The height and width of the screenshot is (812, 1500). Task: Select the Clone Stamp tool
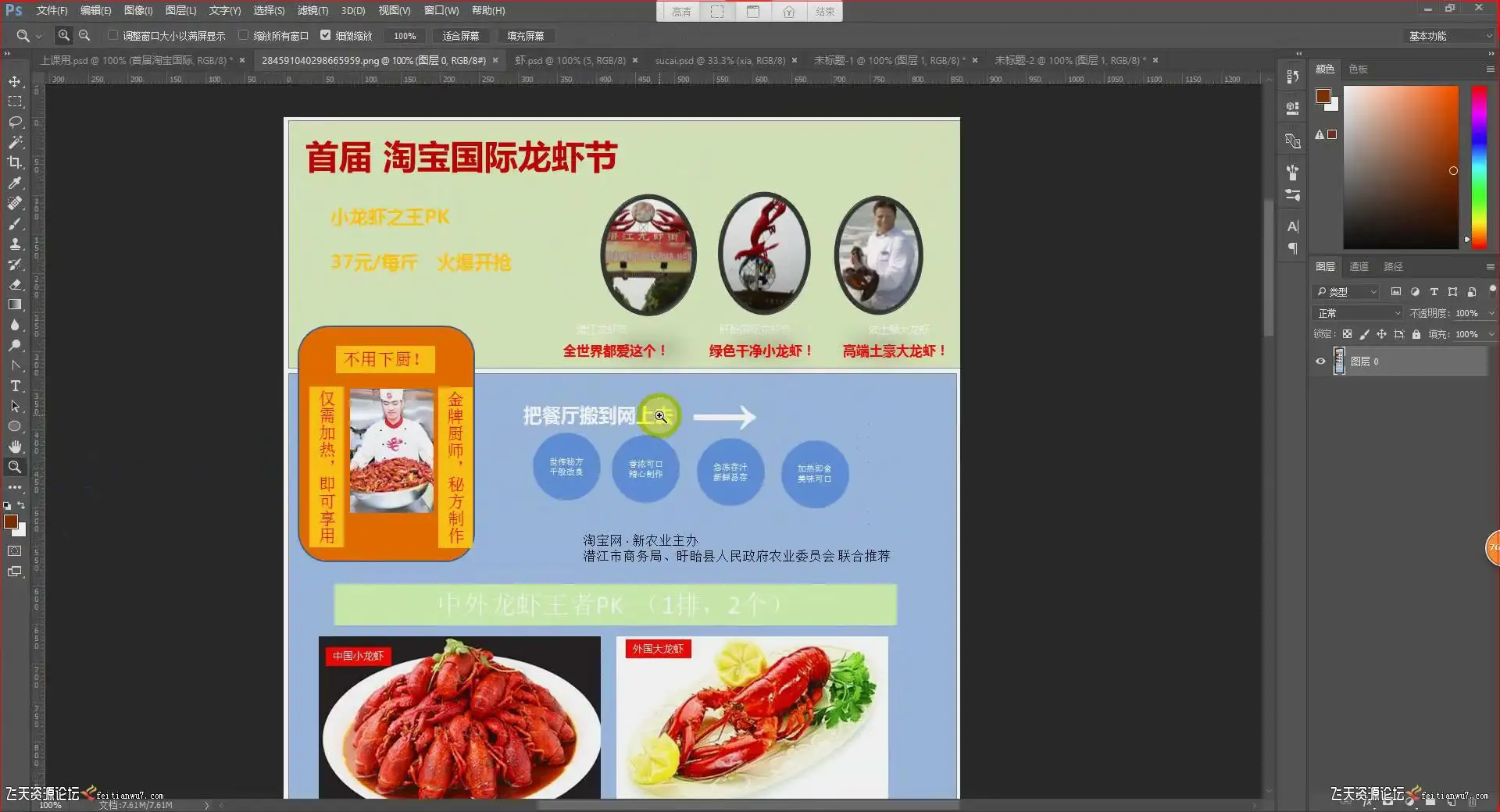point(15,244)
